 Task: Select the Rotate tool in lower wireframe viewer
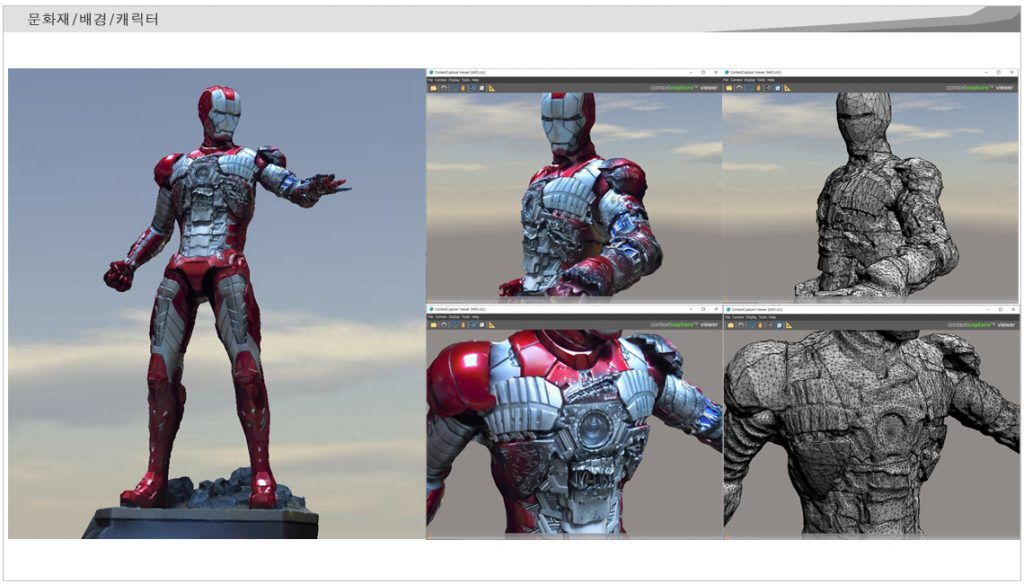[x=741, y=325]
